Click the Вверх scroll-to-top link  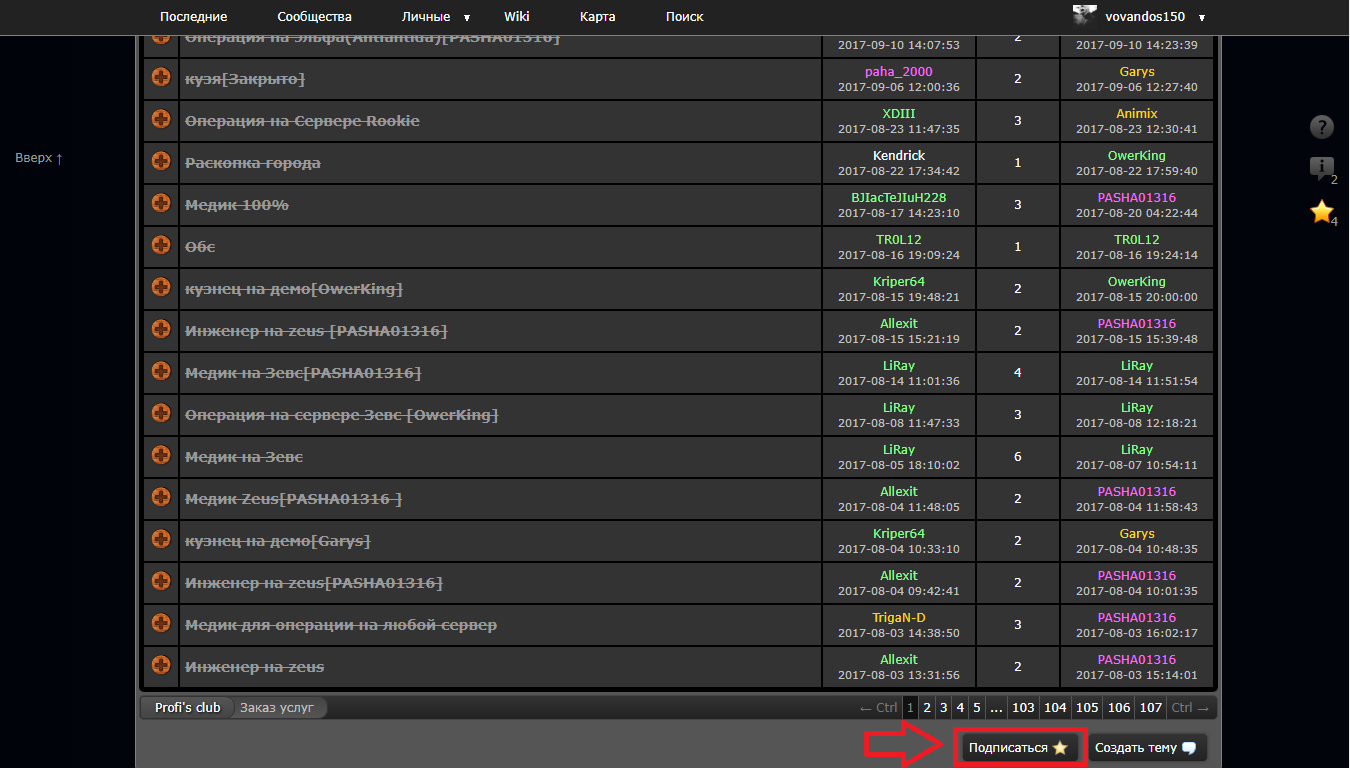point(39,158)
